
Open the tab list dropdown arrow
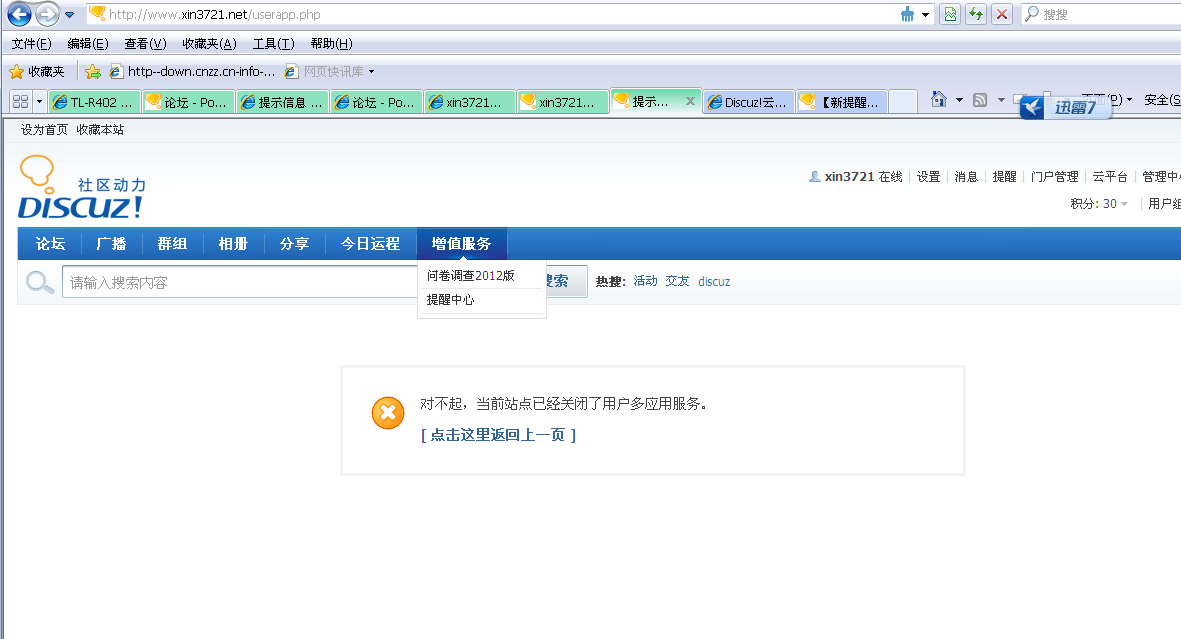click(39, 101)
